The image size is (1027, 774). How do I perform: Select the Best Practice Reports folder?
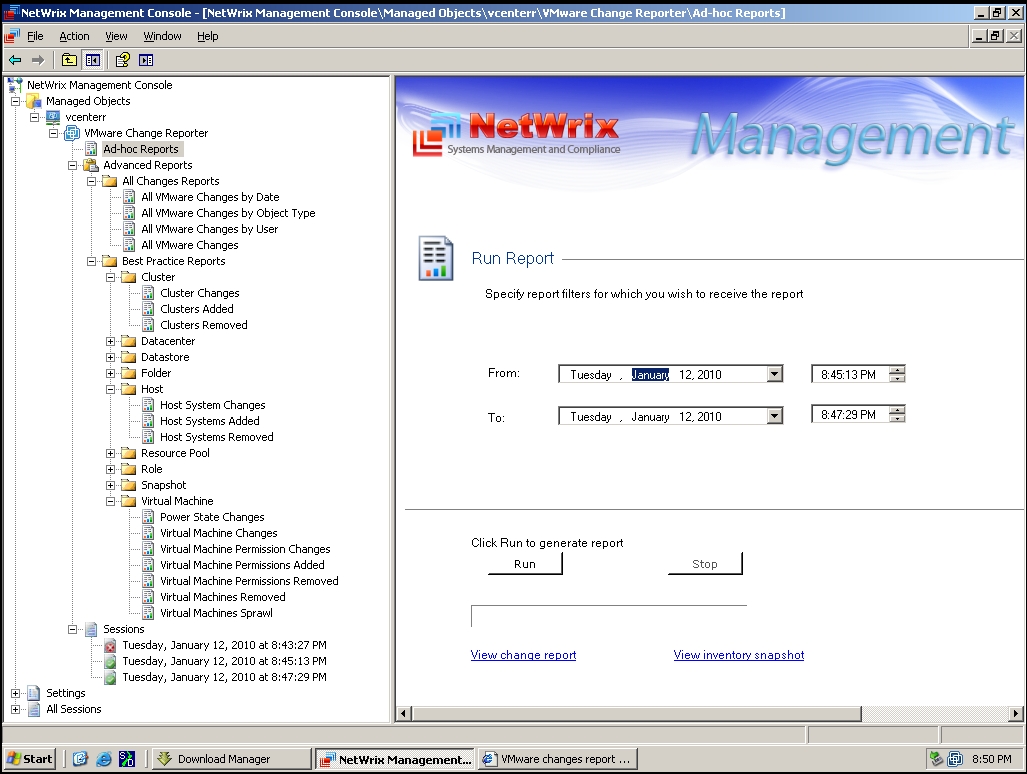coord(174,261)
